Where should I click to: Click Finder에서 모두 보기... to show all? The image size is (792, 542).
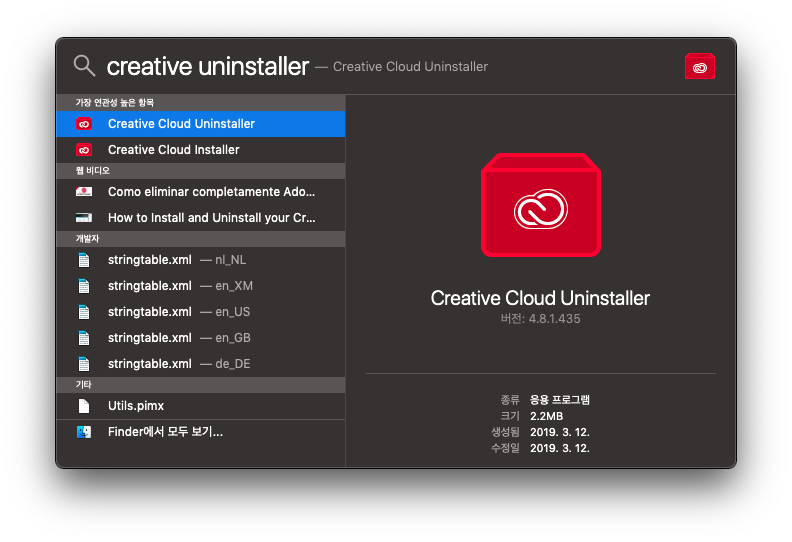point(201,432)
